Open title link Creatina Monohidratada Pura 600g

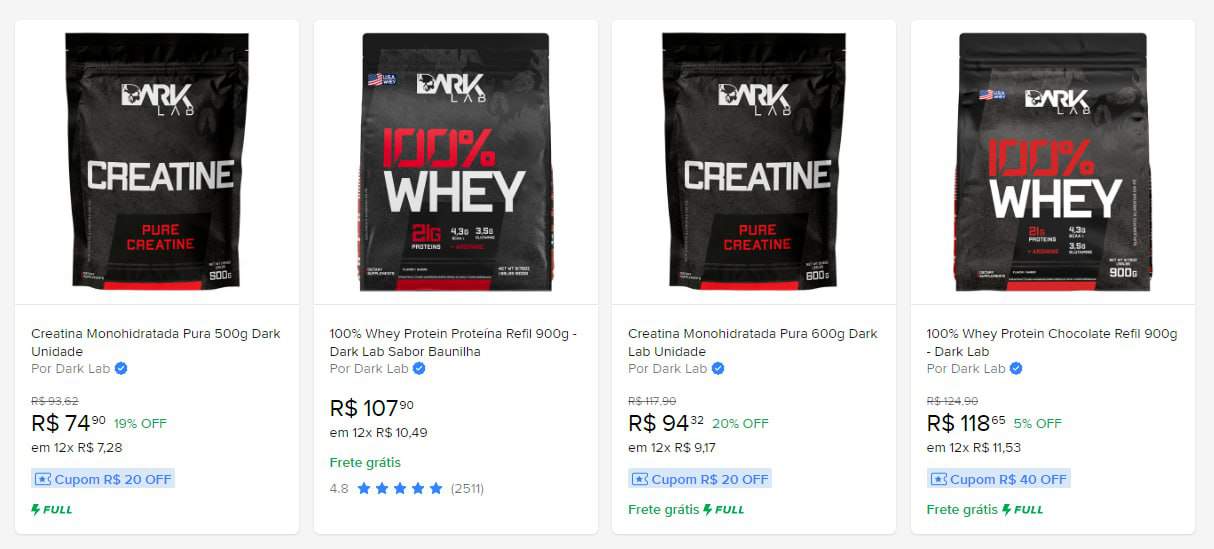[x=753, y=342]
